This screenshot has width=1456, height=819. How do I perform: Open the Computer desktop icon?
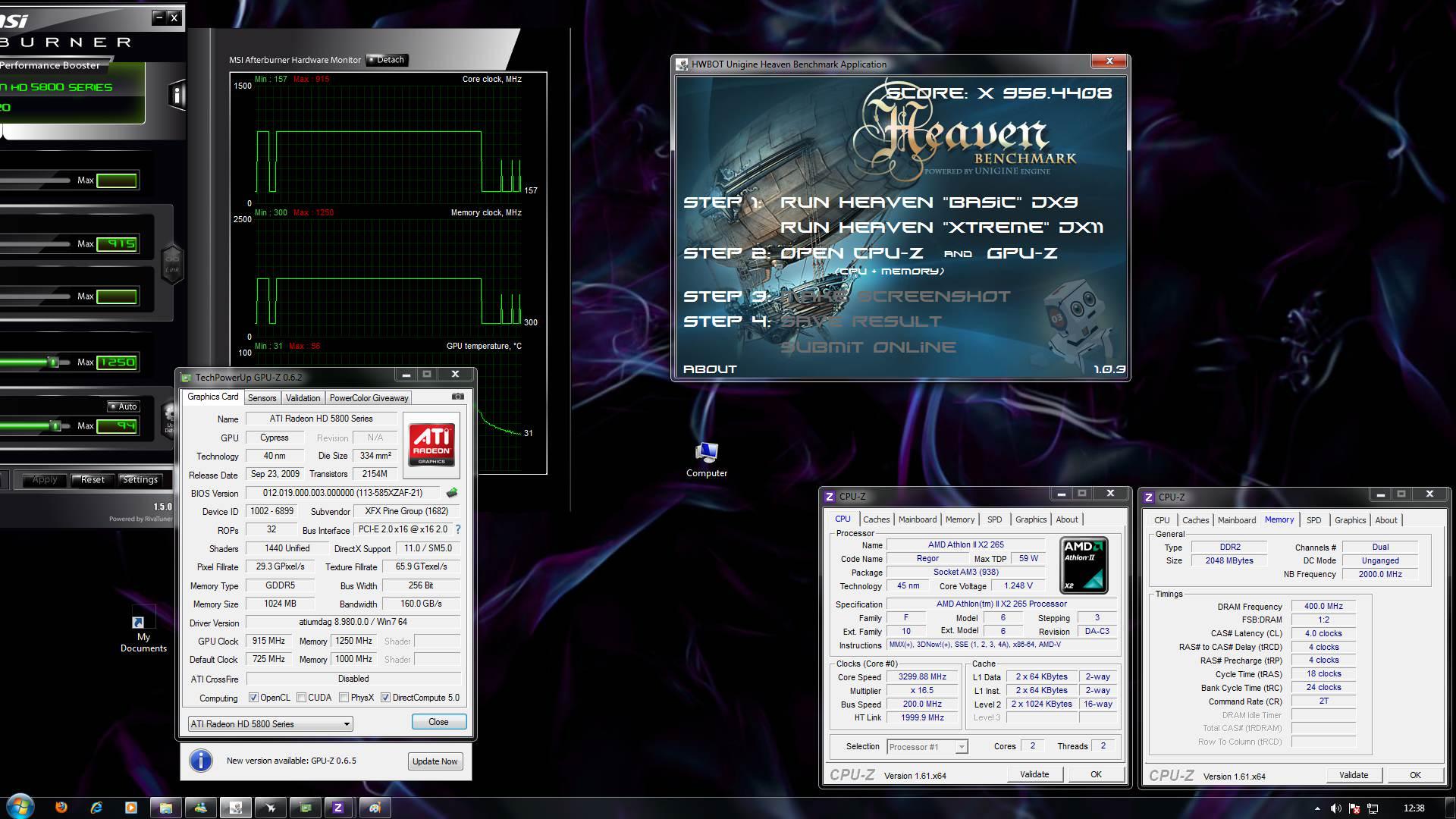(707, 460)
